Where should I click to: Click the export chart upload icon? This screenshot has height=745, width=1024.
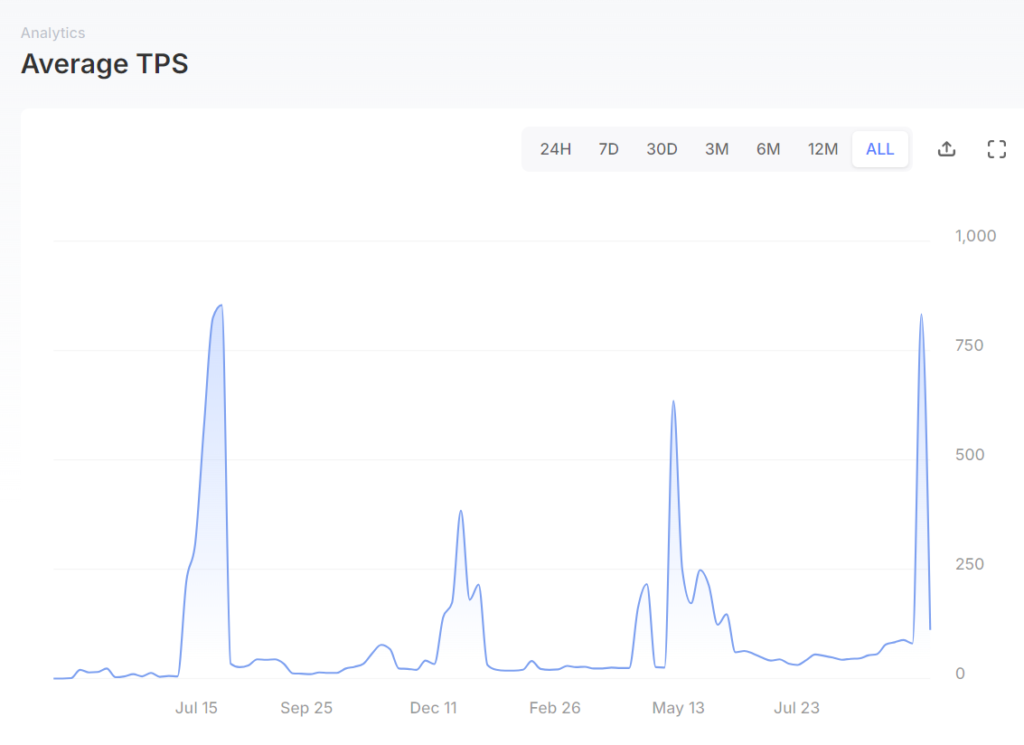946,149
